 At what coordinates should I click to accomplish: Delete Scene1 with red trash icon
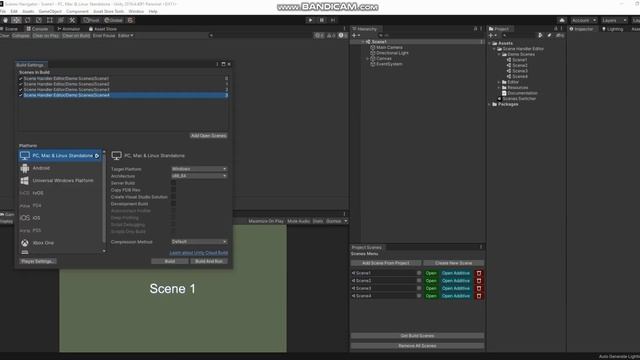tap(479, 273)
